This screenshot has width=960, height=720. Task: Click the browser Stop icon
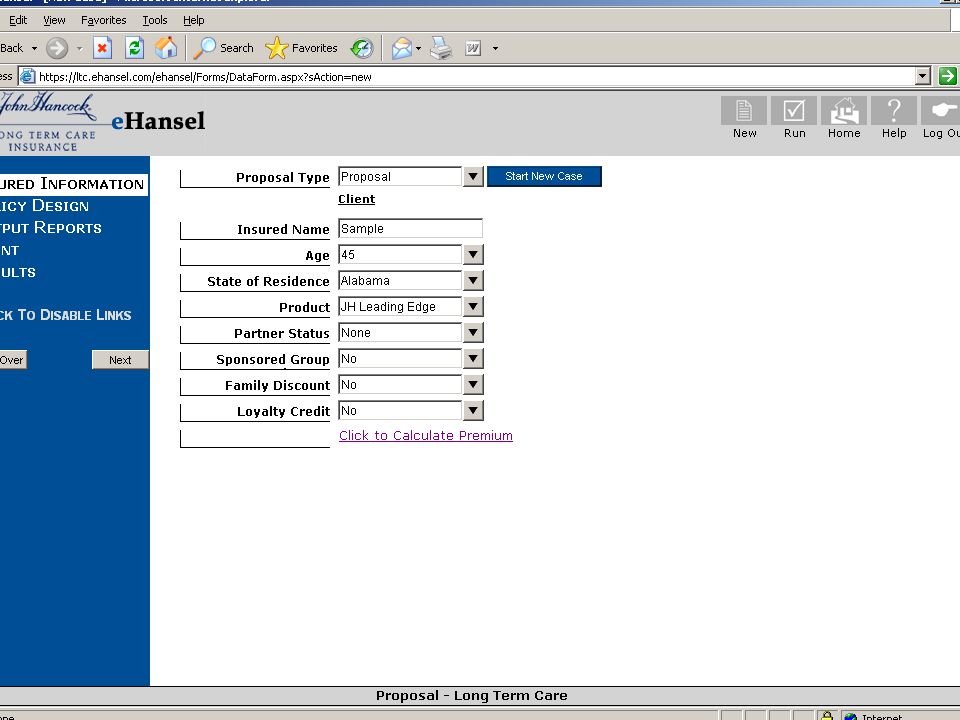click(x=102, y=48)
